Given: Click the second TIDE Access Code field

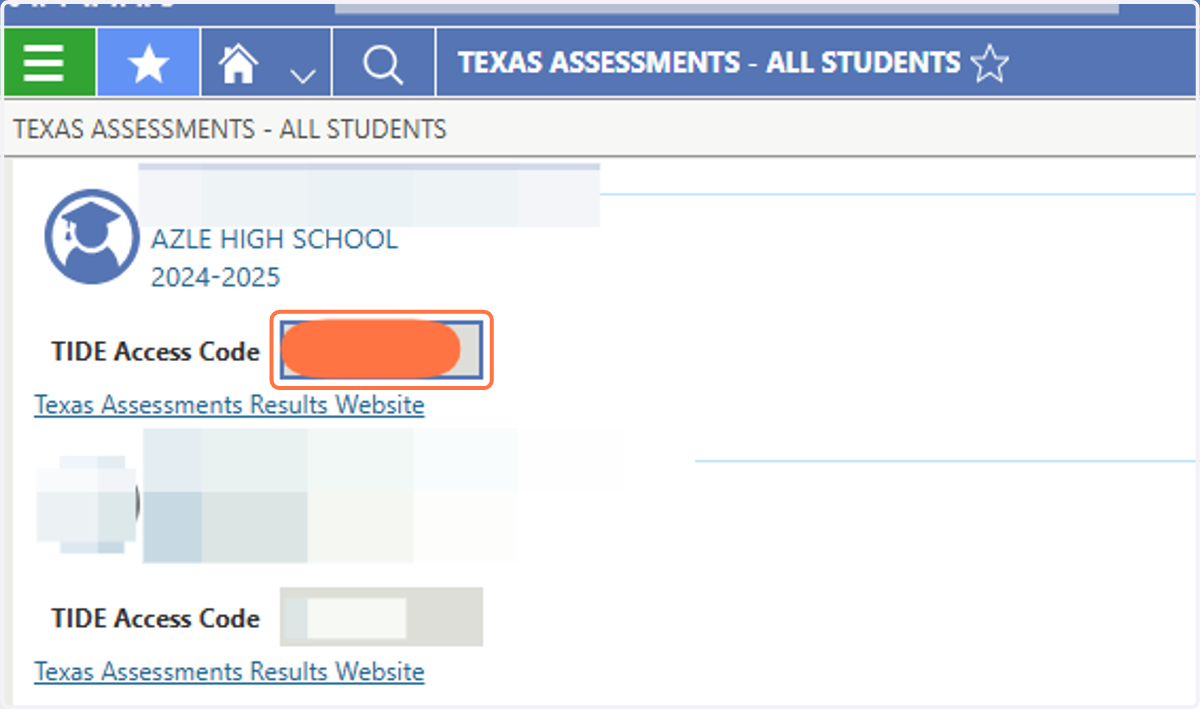Looking at the screenshot, I should tap(381, 617).
